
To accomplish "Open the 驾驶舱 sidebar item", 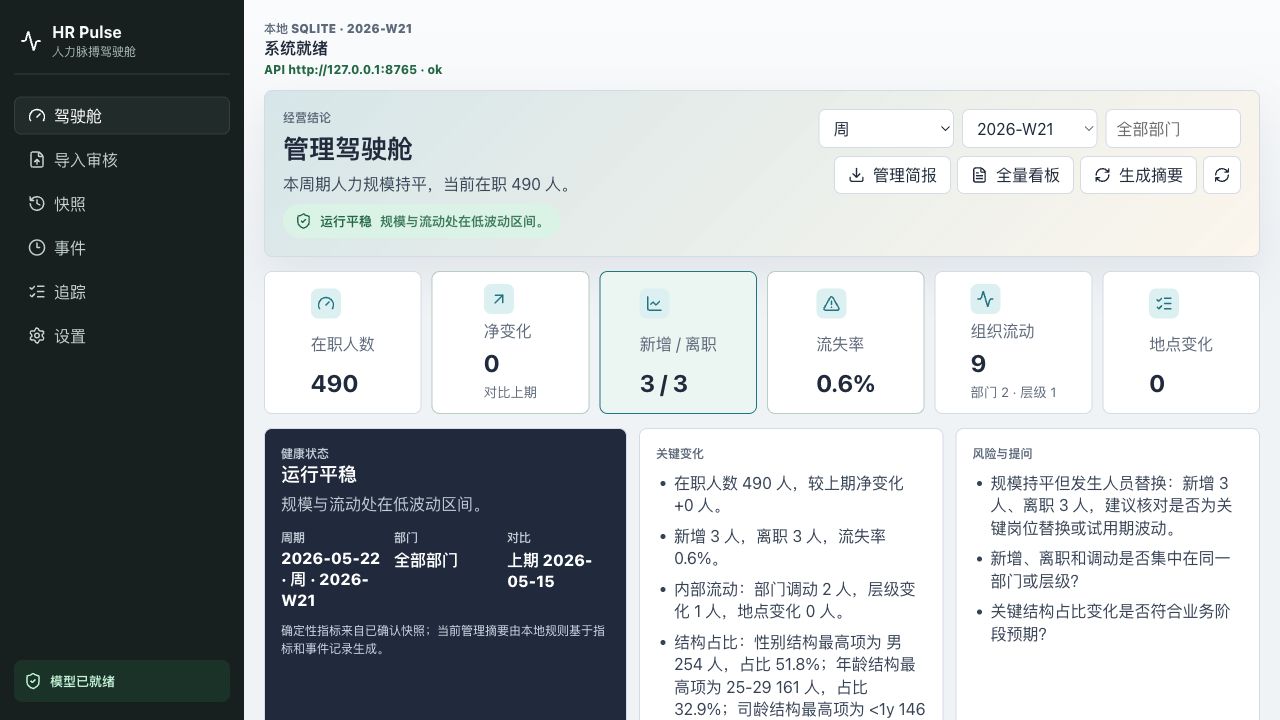I will point(122,116).
